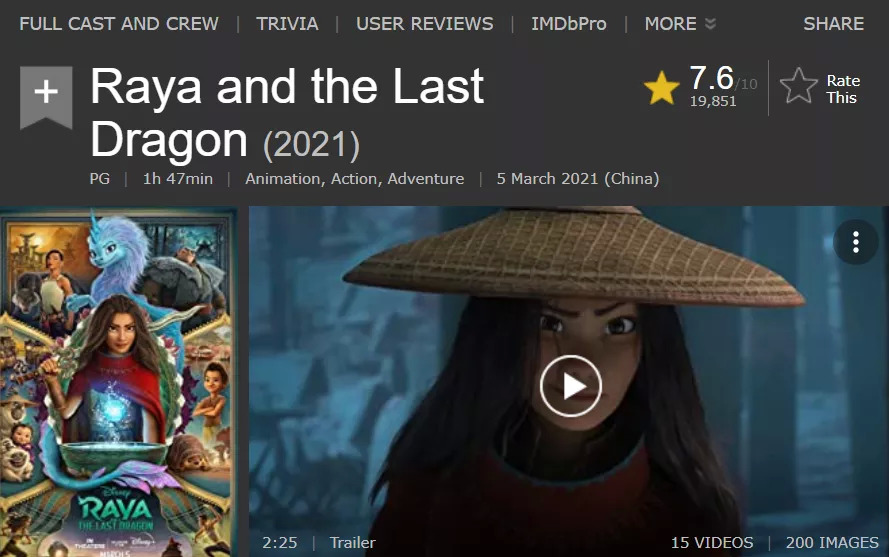889x557 pixels.
Task: Open the three-dot video options menu
Action: pos(856,242)
